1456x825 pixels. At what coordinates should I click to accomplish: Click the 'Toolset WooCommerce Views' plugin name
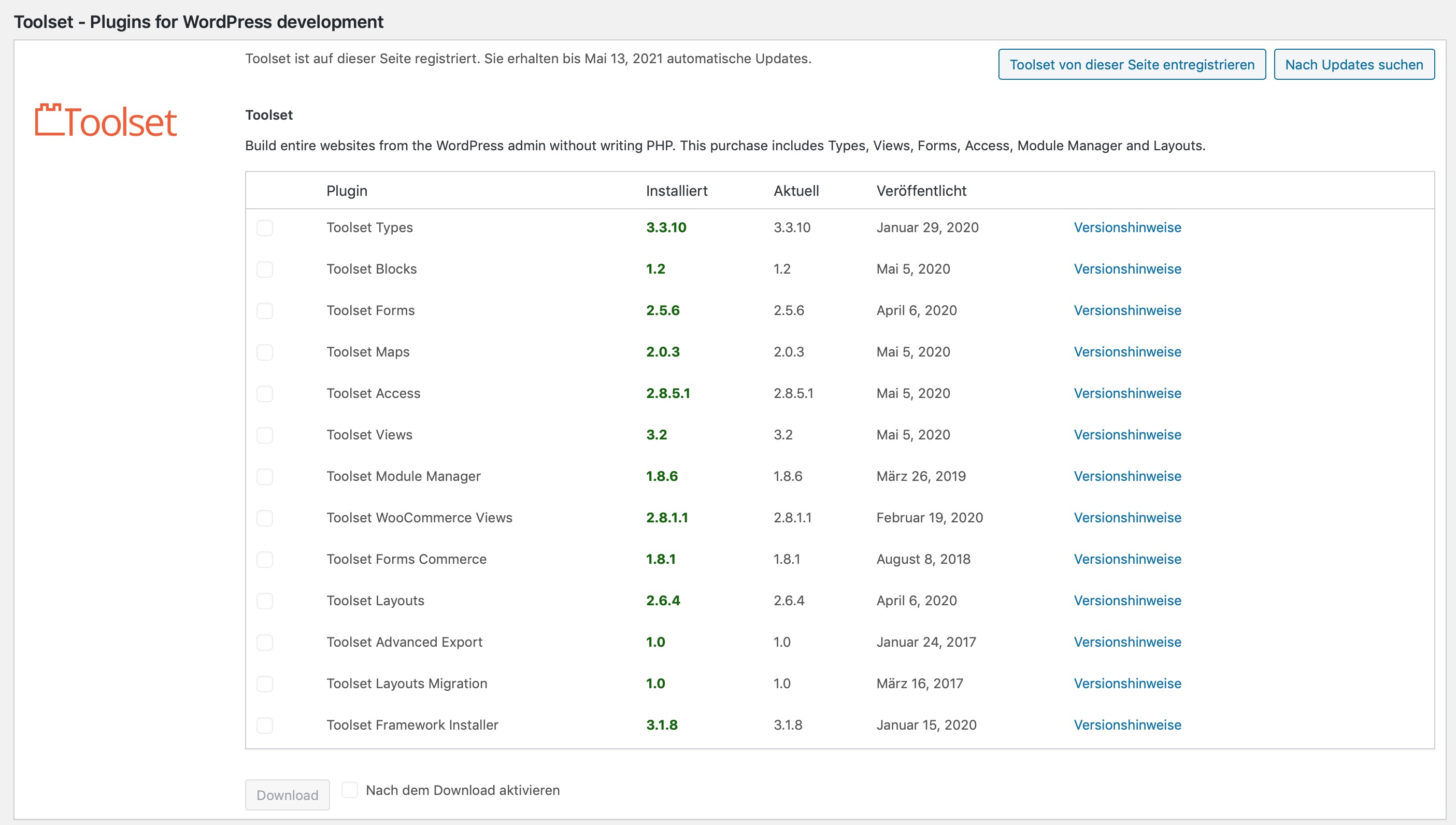pos(419,517)
